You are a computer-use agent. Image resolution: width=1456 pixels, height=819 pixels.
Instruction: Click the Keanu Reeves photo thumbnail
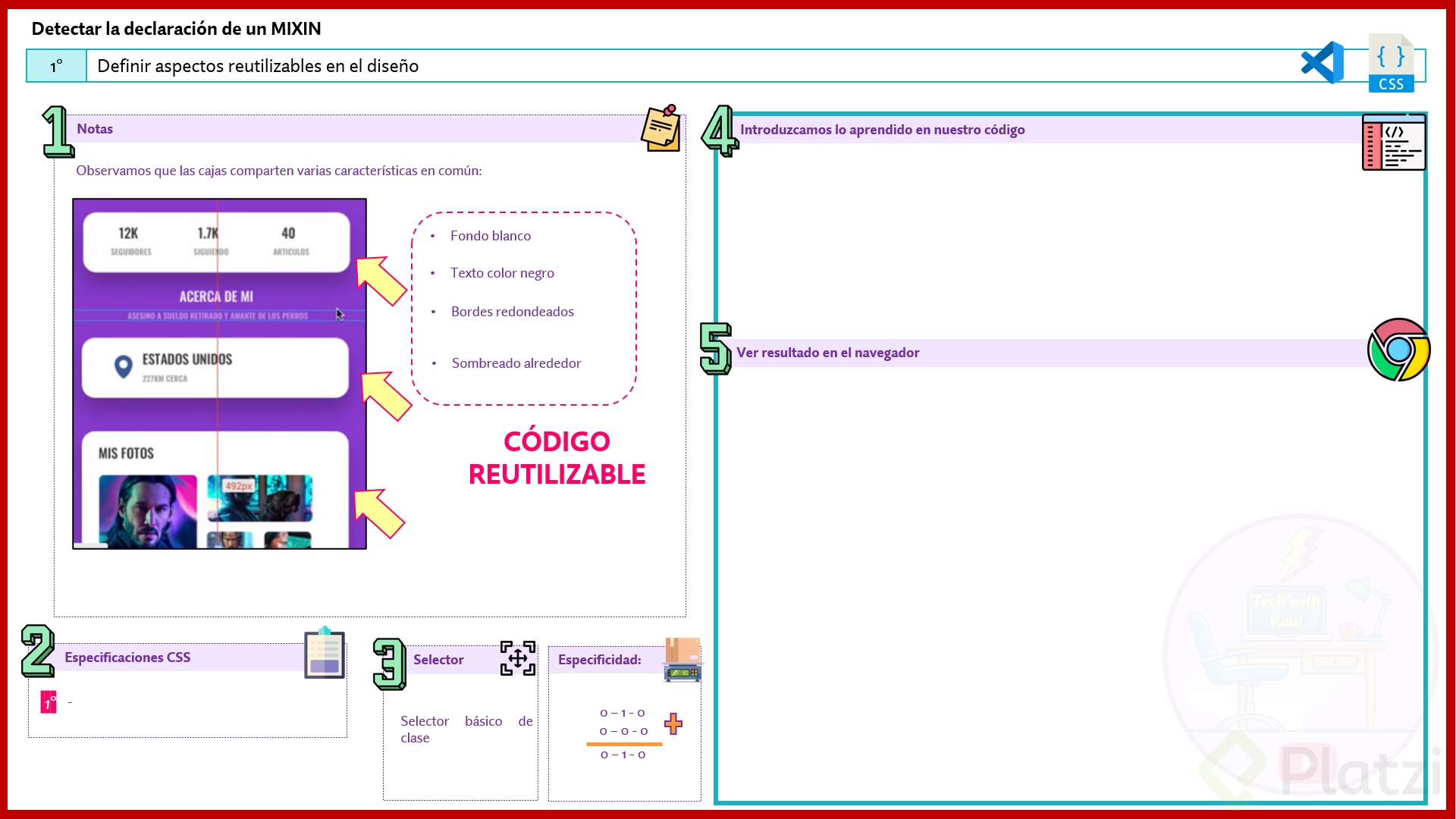[x=148, y=510]
